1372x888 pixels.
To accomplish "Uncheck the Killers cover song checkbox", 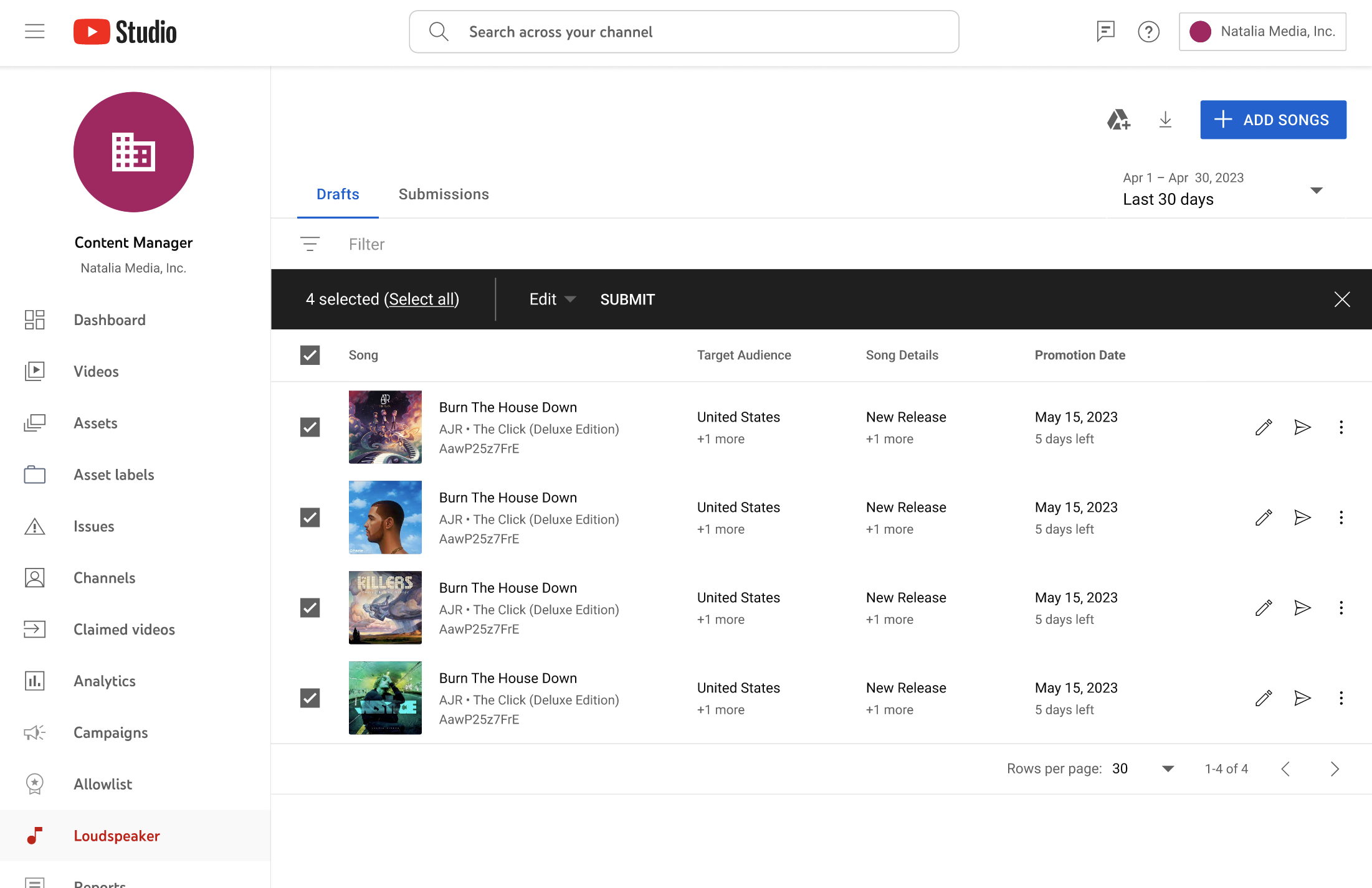I will (310, 608).
